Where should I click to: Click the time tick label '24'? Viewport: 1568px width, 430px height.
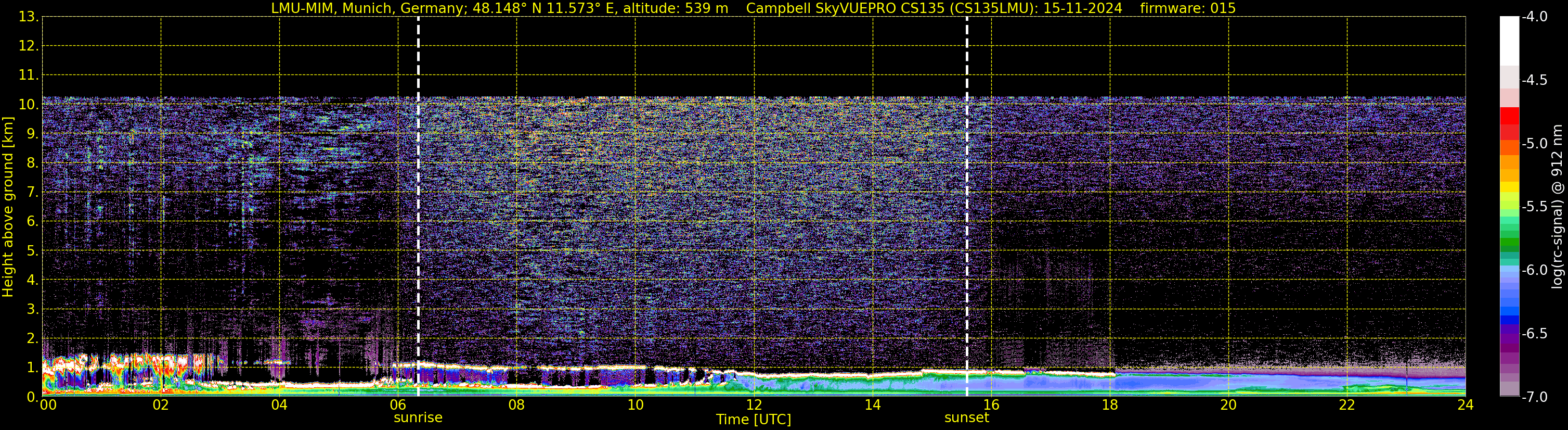click(1465, 406)
